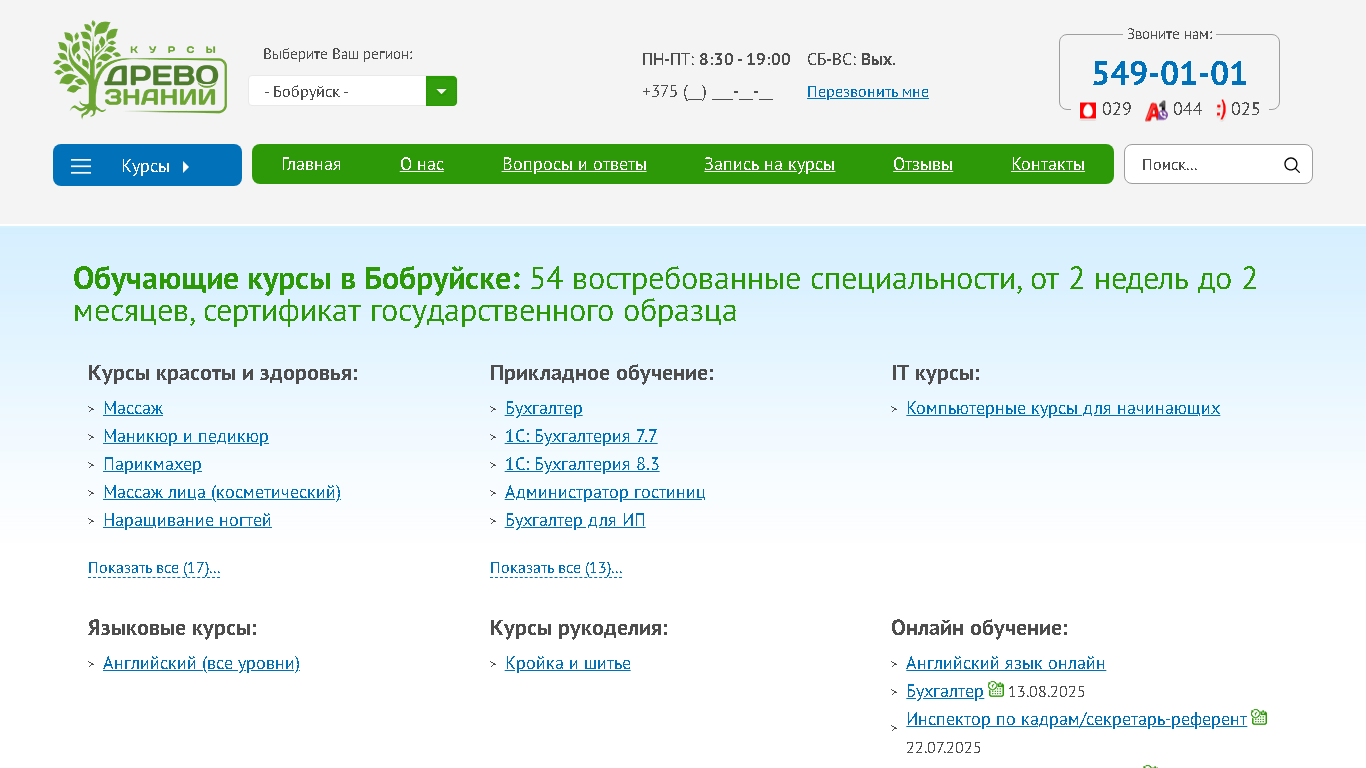Click the 'Языковые курсы:' heading
Viewport: 1366px width, 768px height.
coord(172,628)
